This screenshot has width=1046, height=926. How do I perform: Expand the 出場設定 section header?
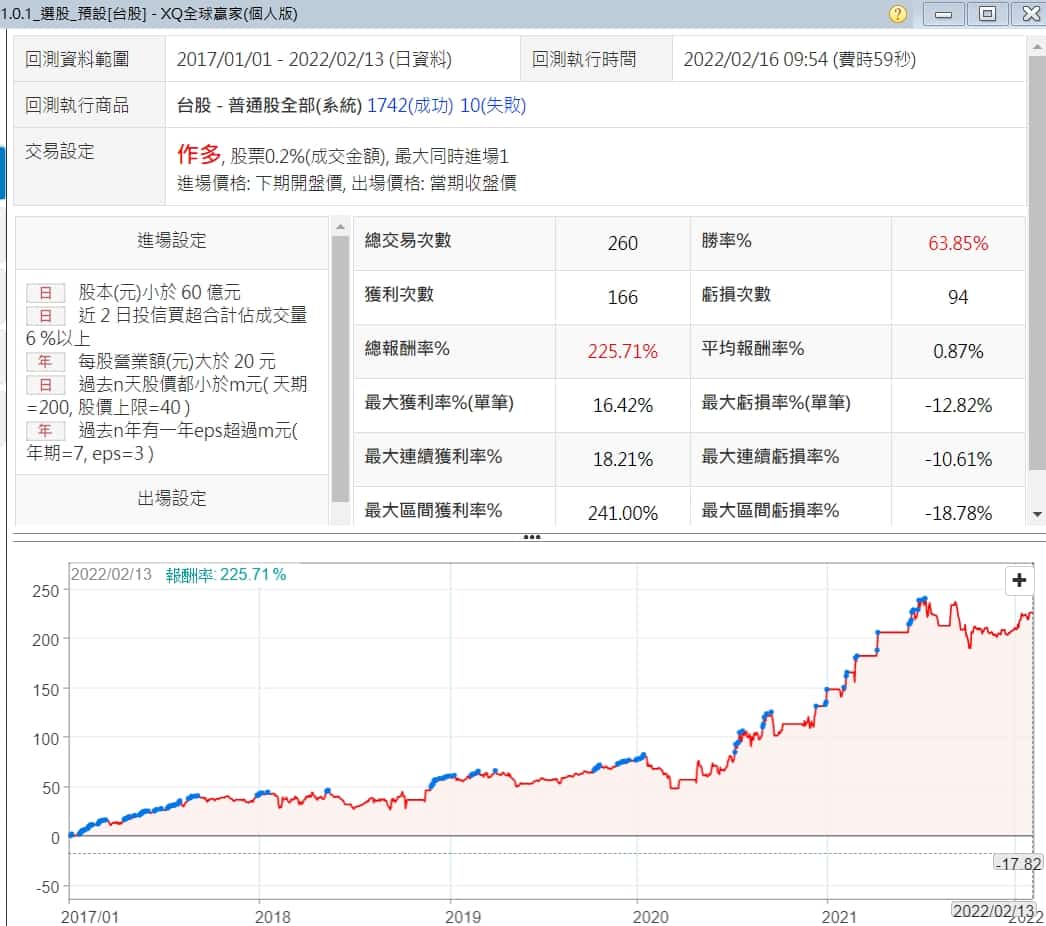[172, 498]
